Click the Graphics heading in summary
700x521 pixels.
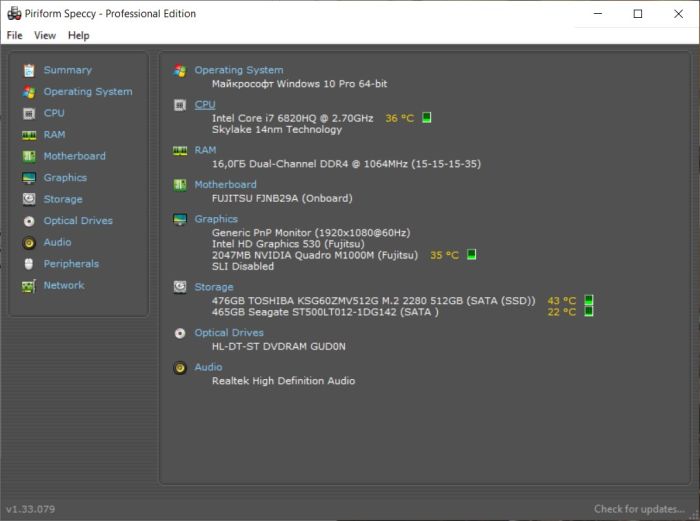pos(216,219)
